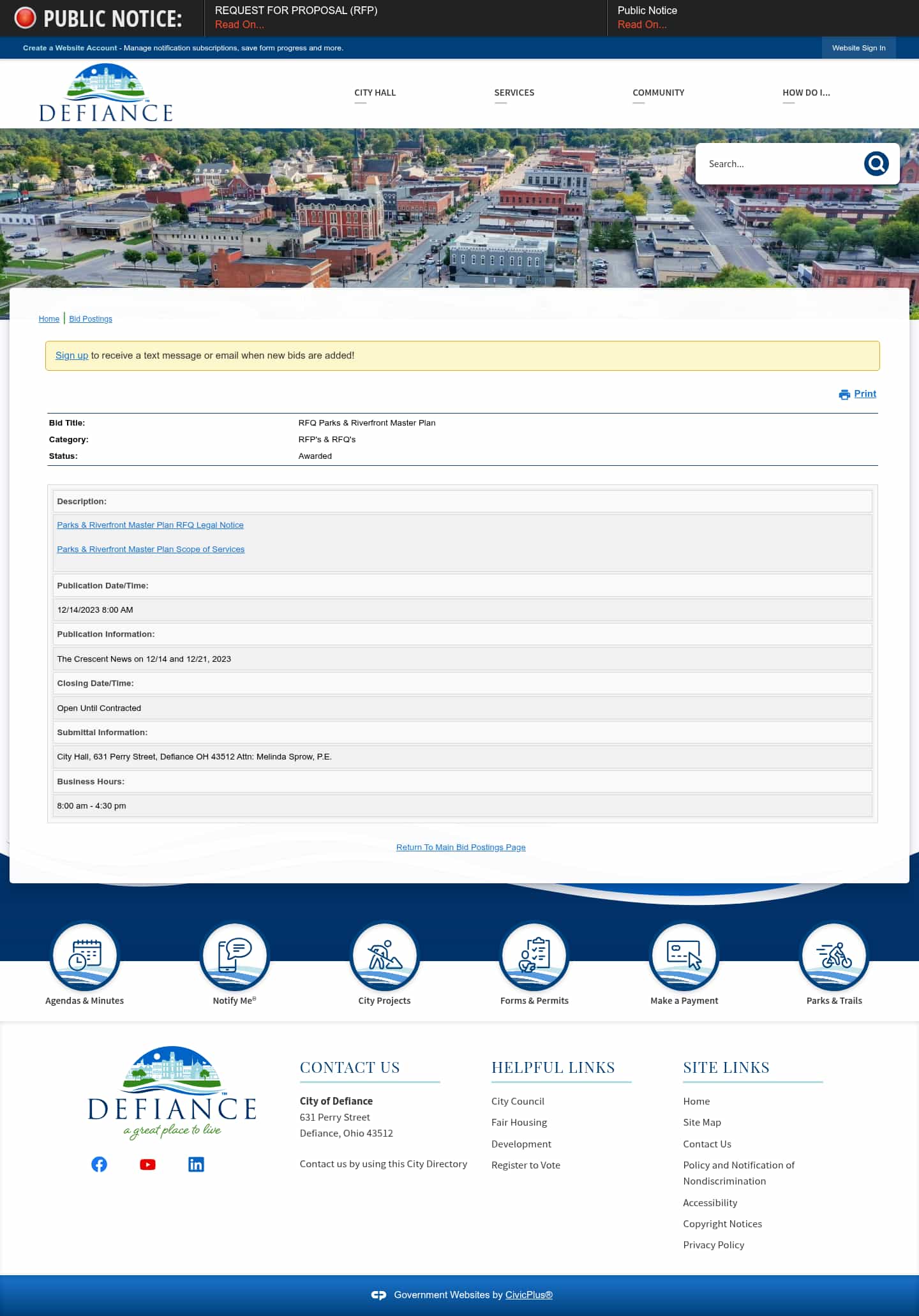
Task: Focus the Search input field
Action: point(782,164)
